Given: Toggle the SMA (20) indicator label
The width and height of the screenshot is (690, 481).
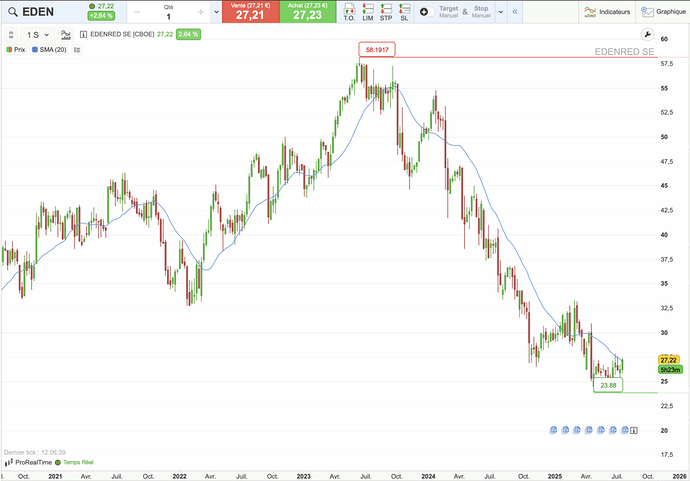Looking at the screenshot, I should tap(52, 49).
